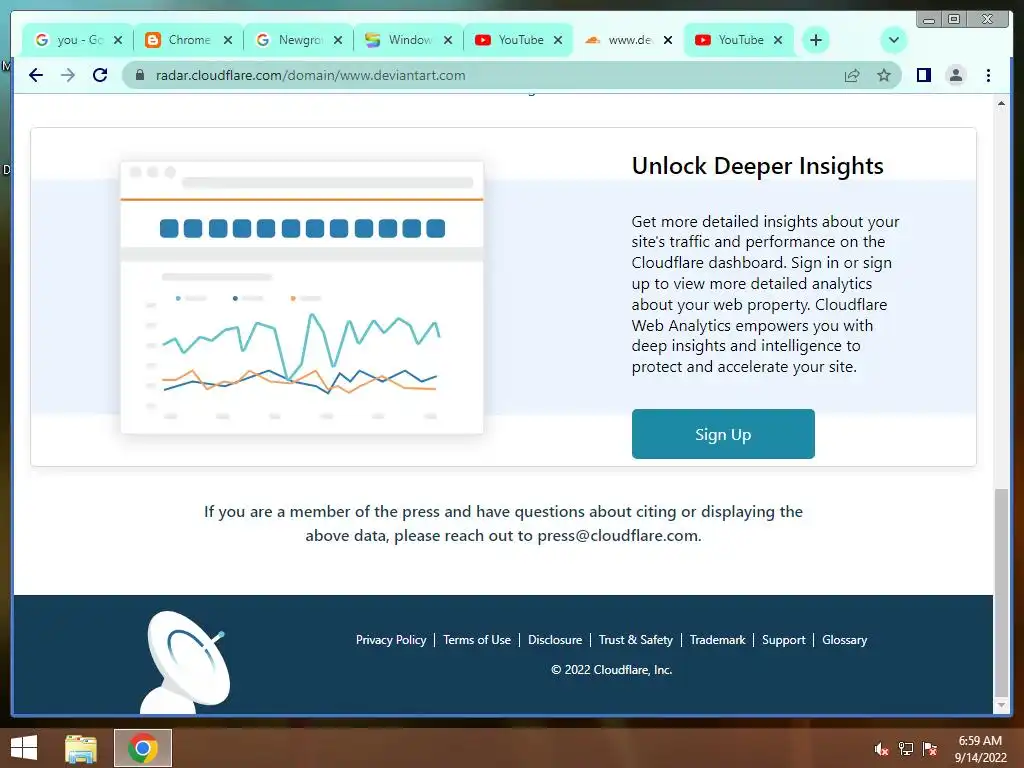Bookmark this page with the star icon

pyautogui.click(x=884, y=75)
